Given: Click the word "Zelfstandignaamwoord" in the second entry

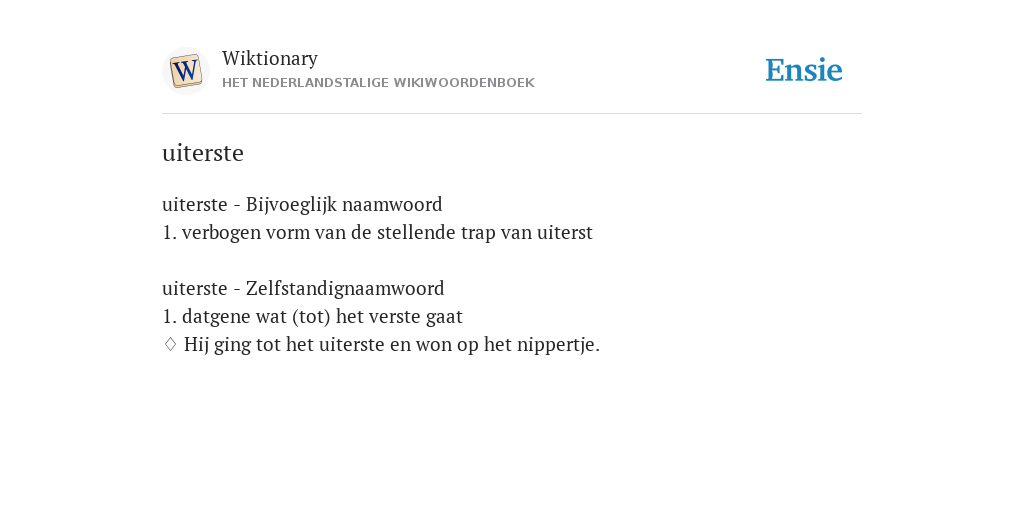Looking at the screenshot, I should pos(345,288).
